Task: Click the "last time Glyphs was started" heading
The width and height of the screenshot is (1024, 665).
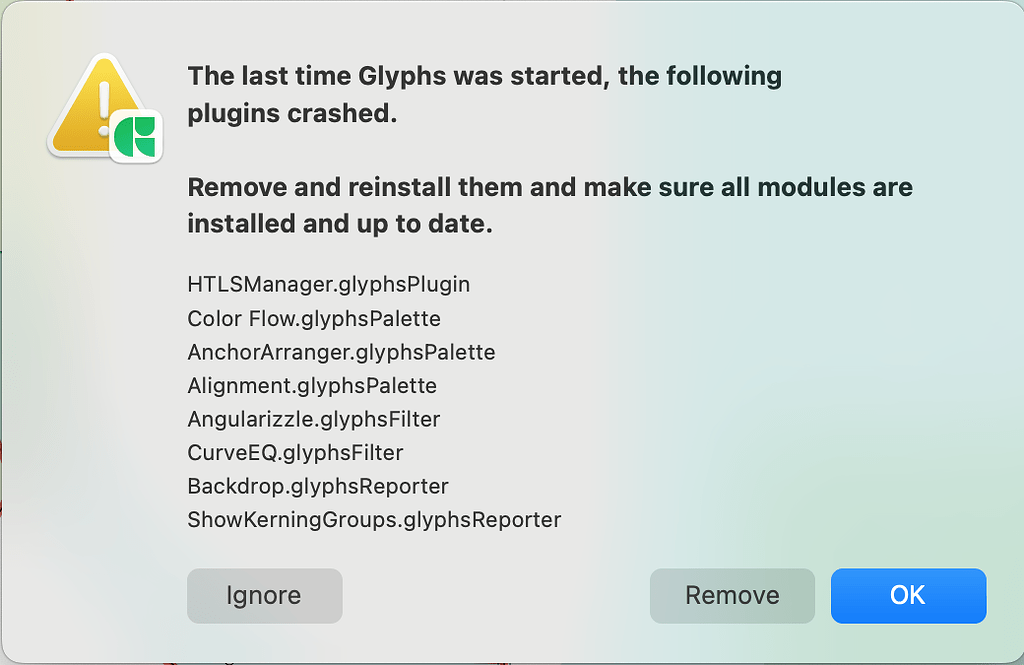Action: (x=484, y=76)
